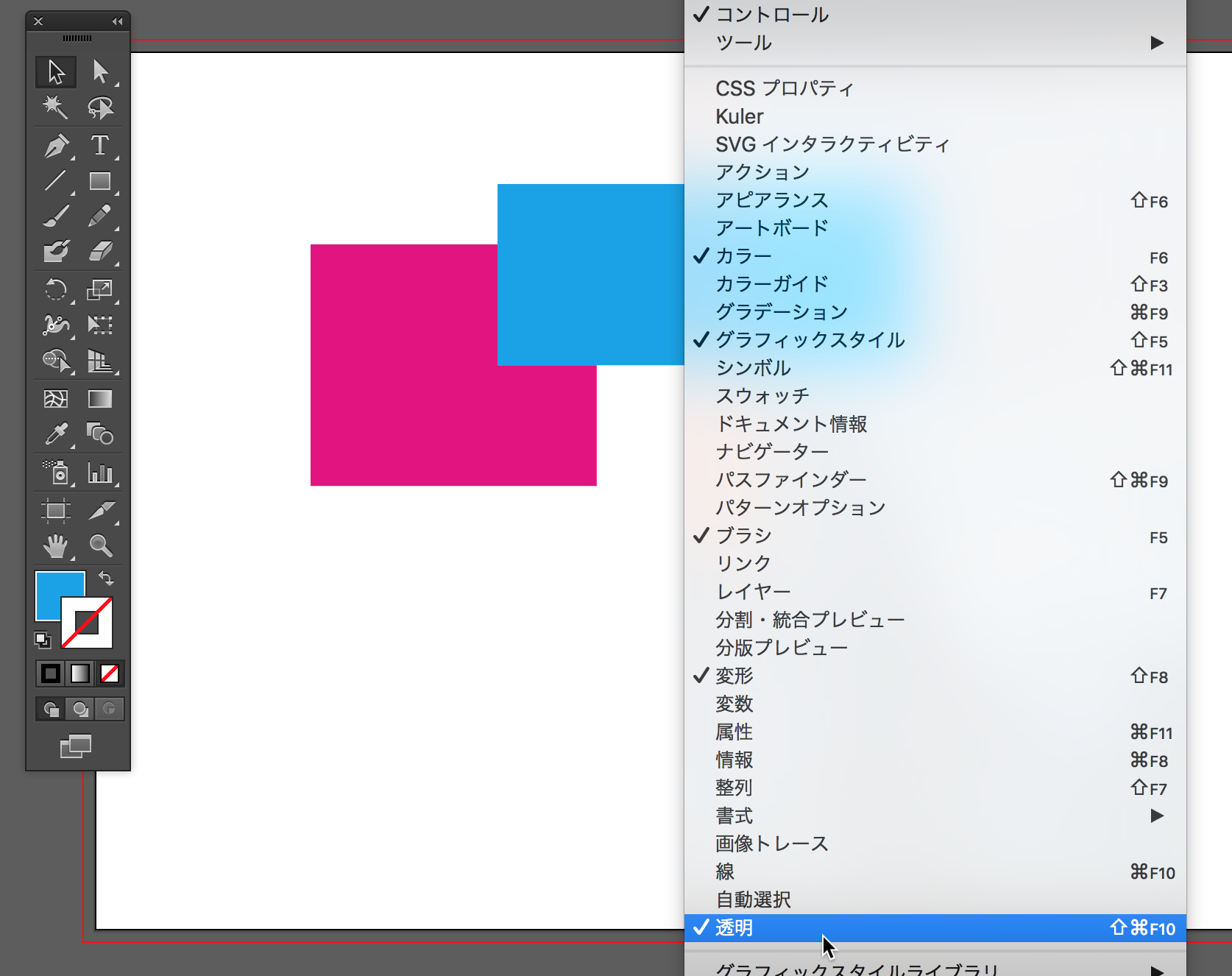Choose the Magic Wand tool
Image resolution: width=1232 pixels, height=976 pixels.
[x=56, y=107]
